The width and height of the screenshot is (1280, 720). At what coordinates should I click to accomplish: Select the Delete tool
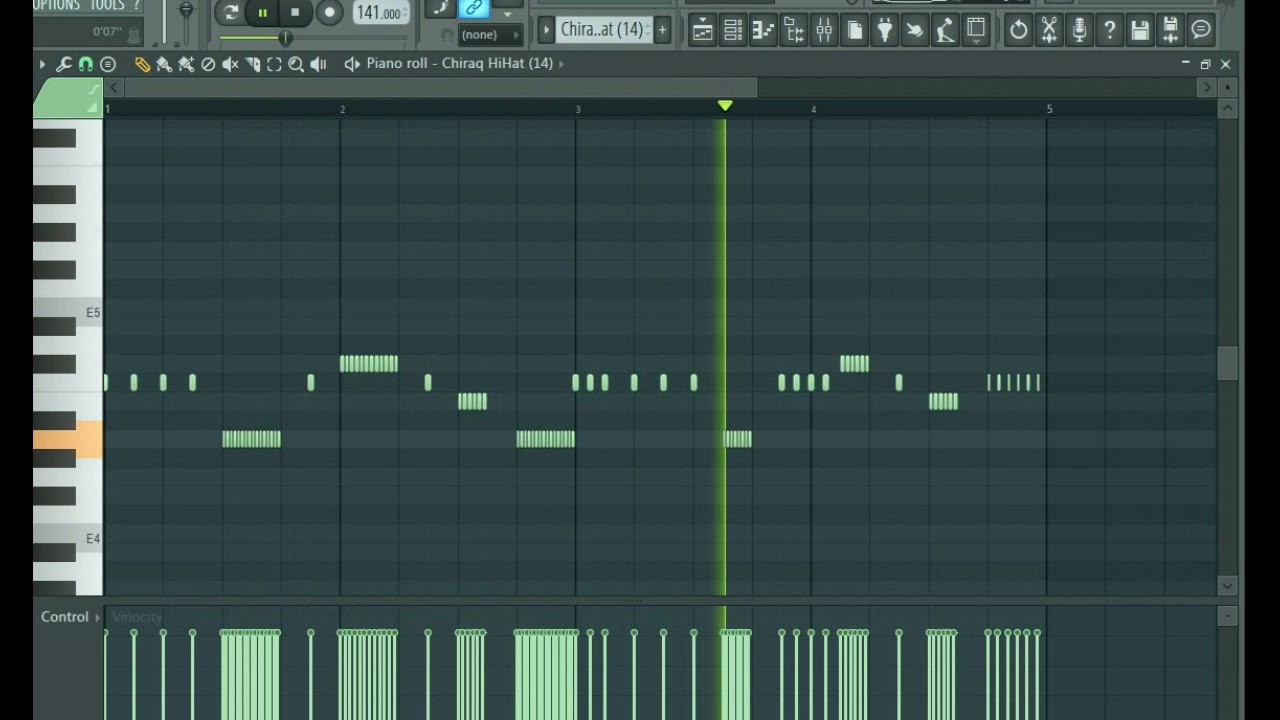tap(208, 64)
